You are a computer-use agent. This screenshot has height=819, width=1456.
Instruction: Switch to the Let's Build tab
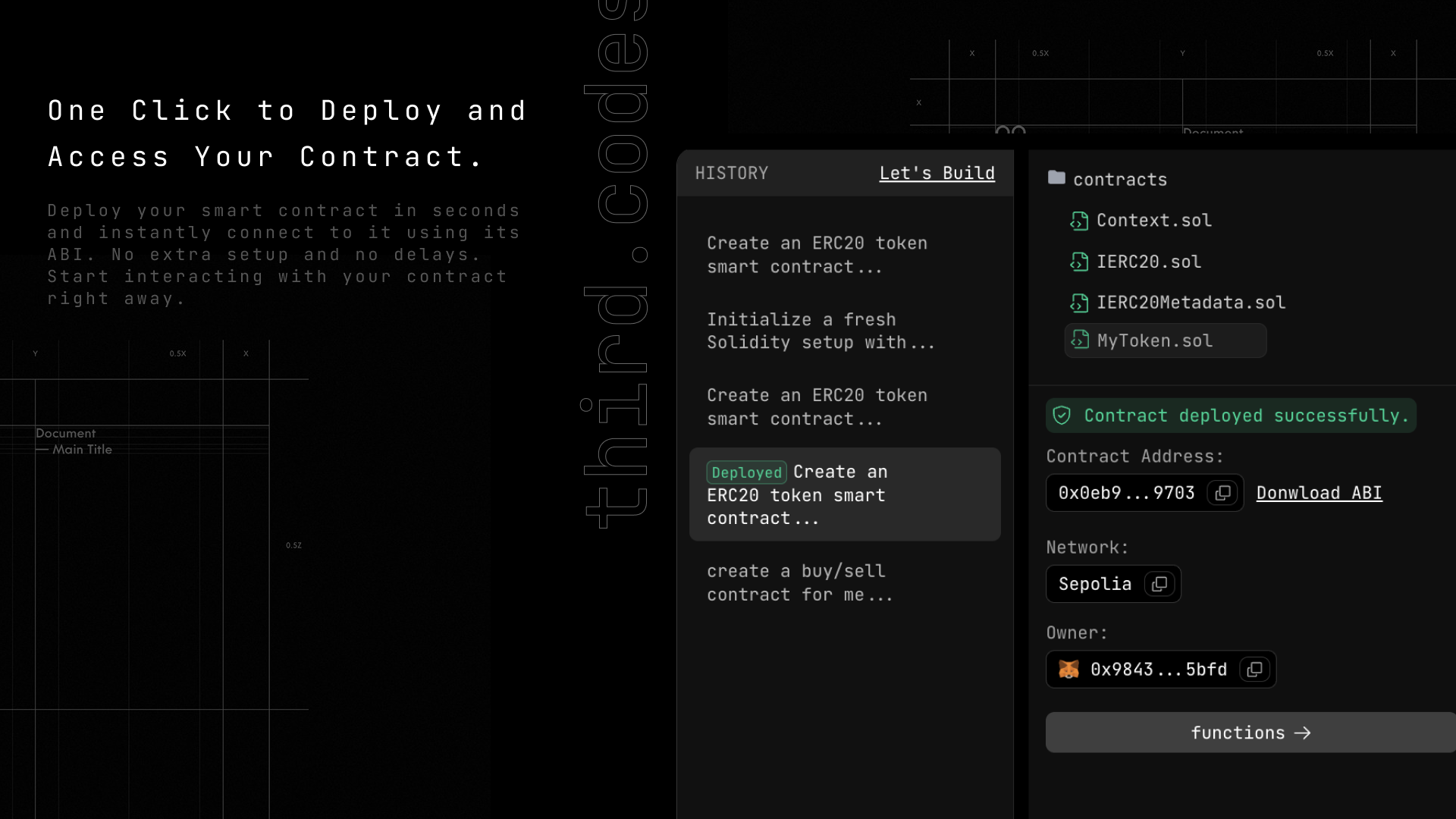coord(937,173)
